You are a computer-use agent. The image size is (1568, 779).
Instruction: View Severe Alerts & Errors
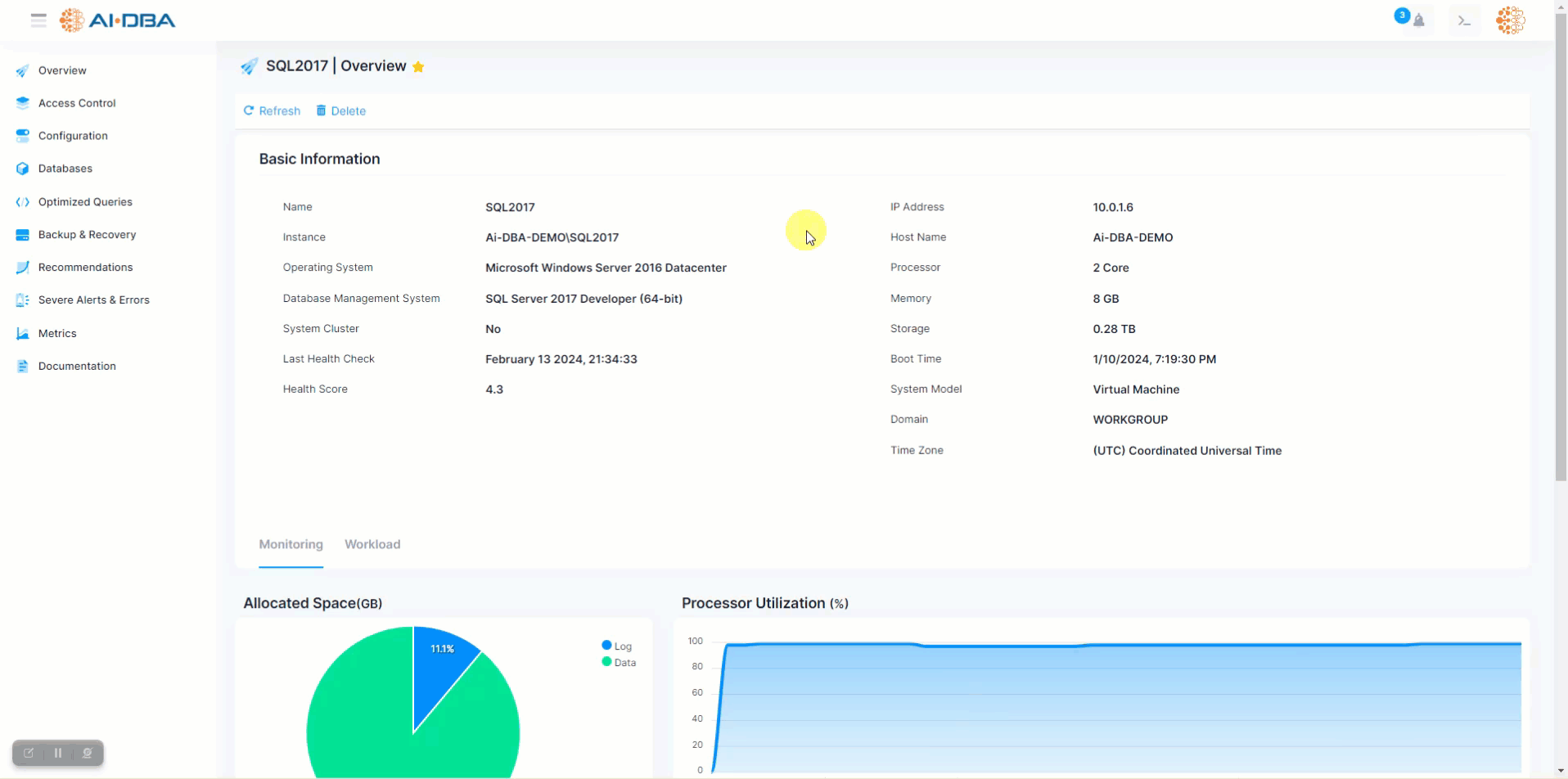click(93, 299)
